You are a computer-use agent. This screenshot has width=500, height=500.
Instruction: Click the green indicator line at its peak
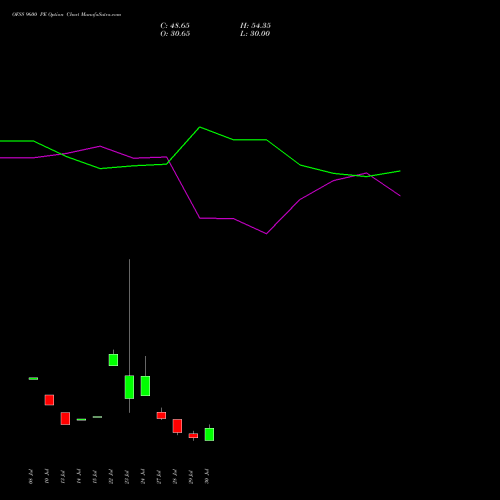pos(200,127)
